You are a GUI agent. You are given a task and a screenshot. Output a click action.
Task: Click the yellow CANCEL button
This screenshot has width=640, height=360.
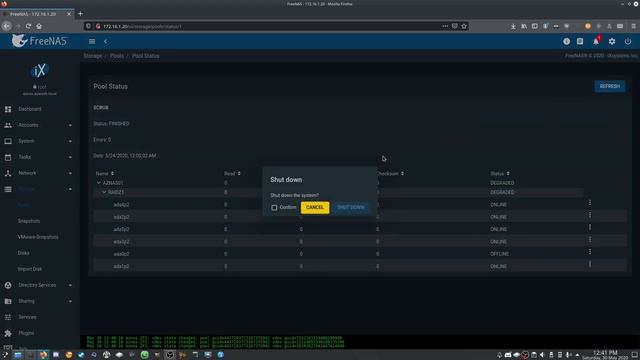(315, 207)
